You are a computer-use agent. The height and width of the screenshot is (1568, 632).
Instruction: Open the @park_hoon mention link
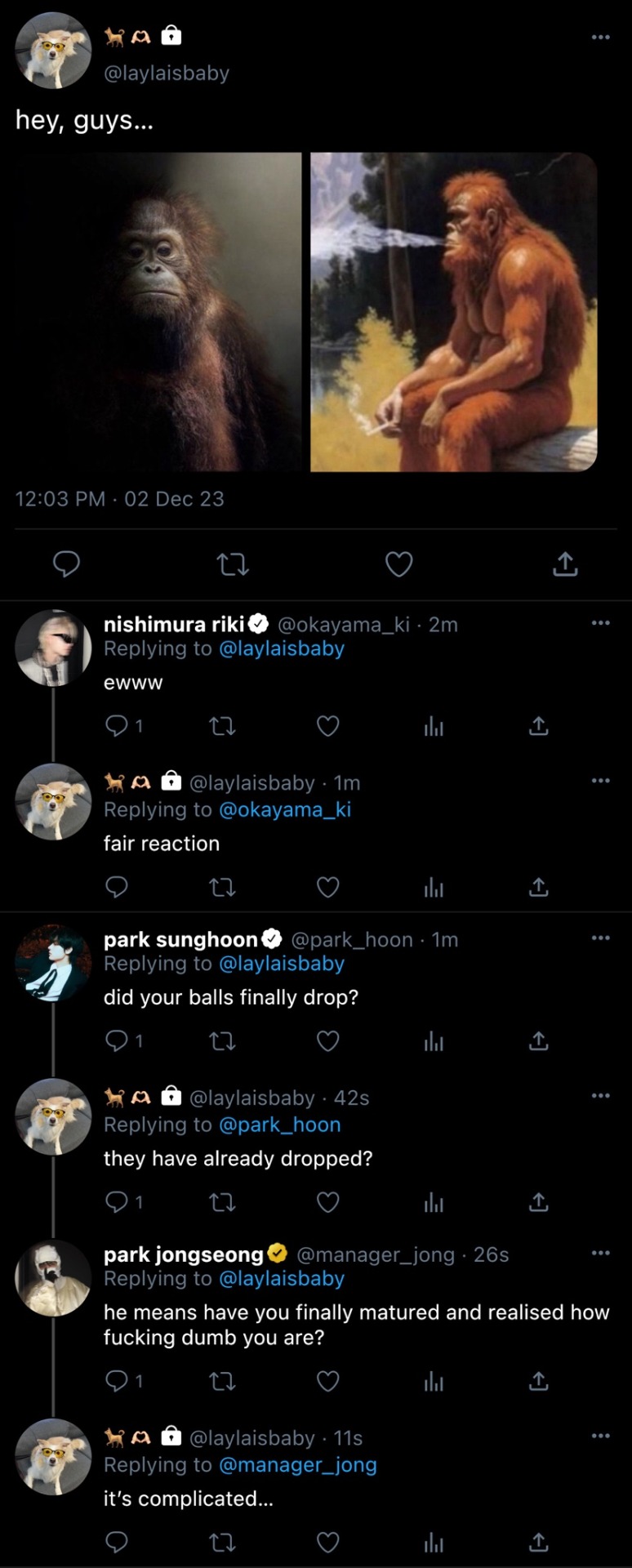(x=280, y=1125)
